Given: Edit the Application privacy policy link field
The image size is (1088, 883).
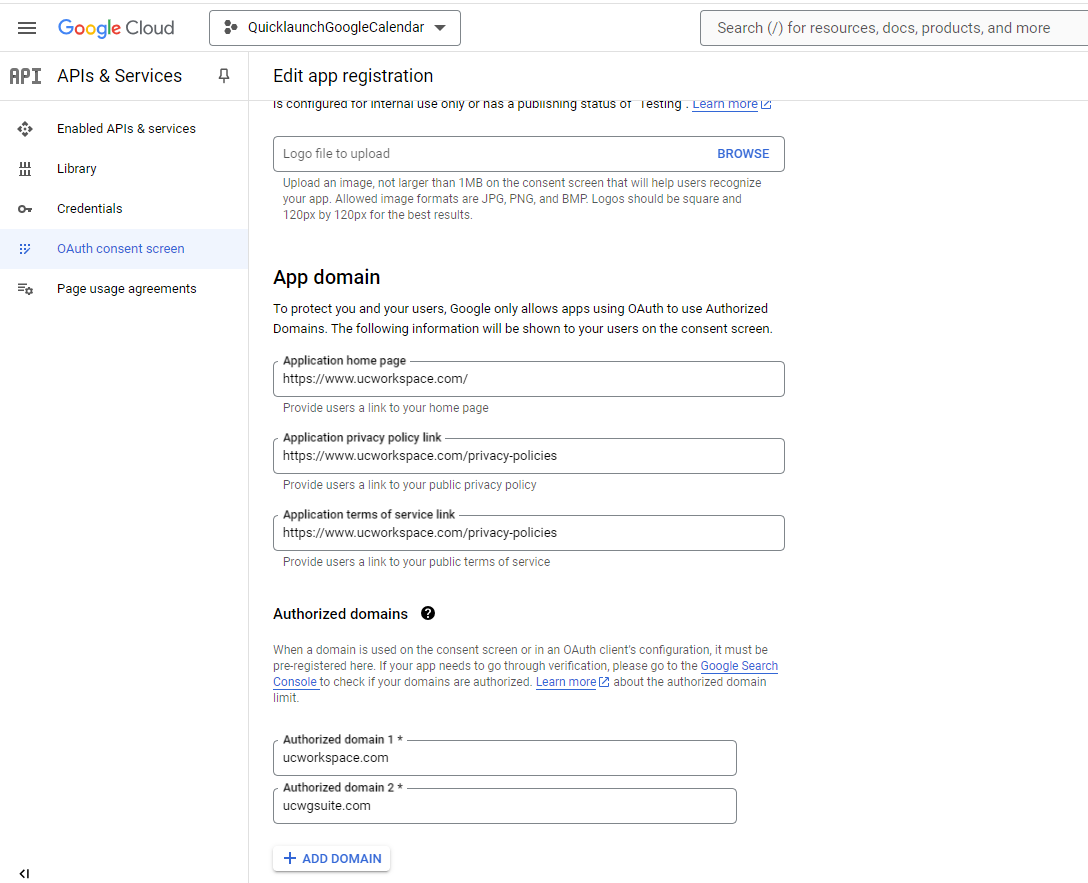Looking at the screenshot, I should click(529, 456).
